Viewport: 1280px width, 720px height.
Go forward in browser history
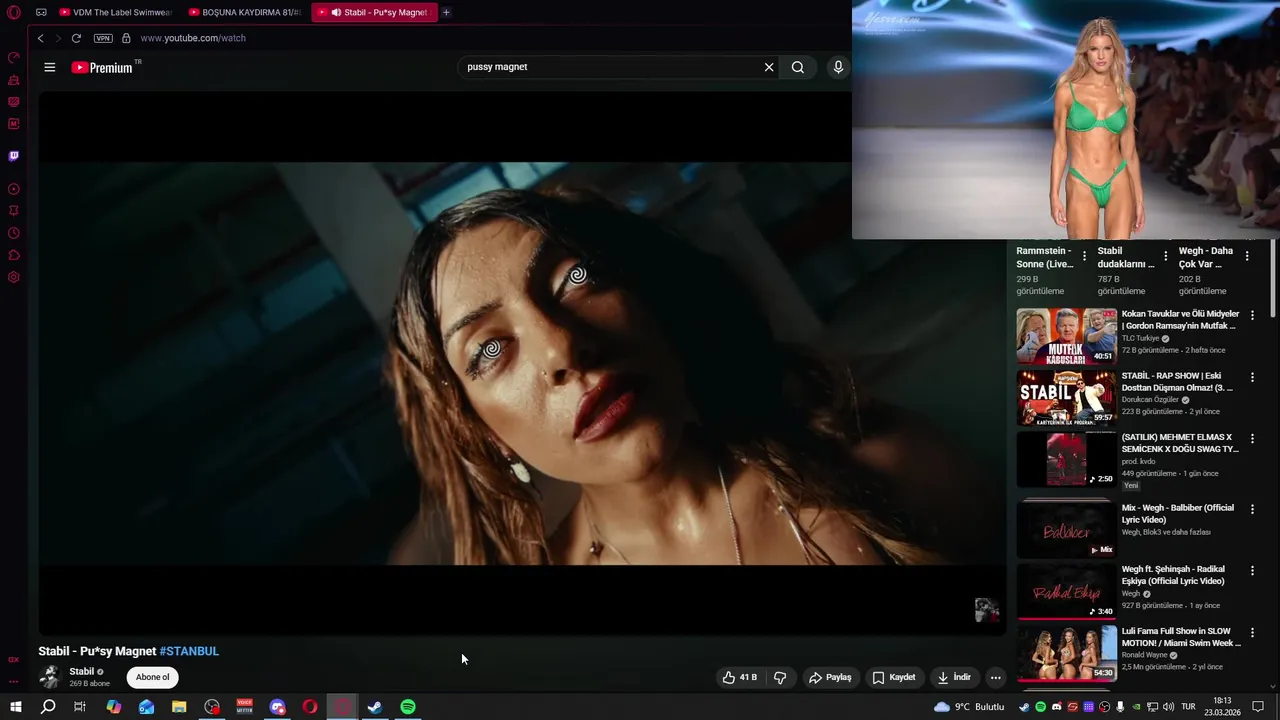(57, 38)
